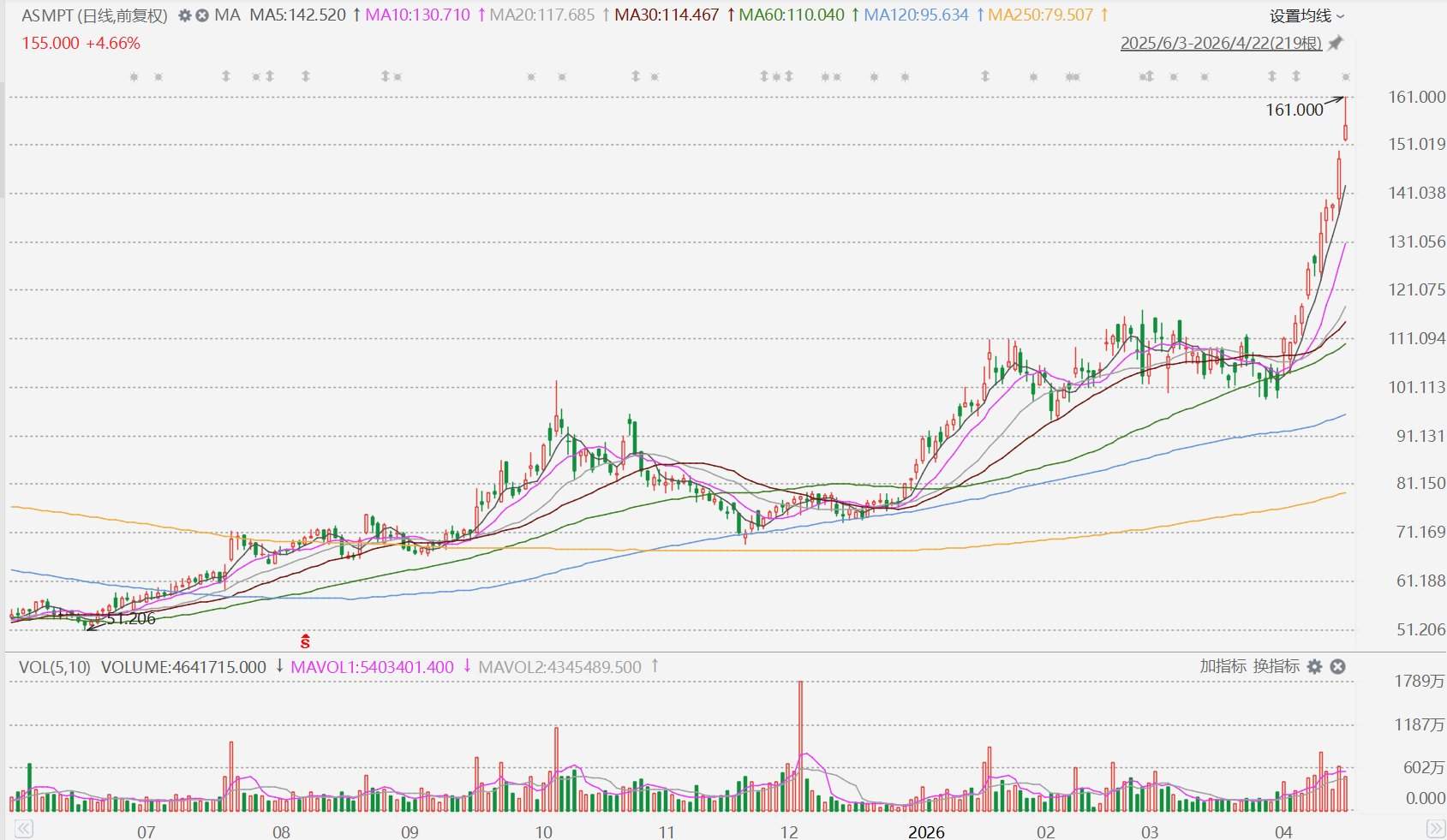
Task: Open chart settings via the gear icon beside ASMPT
Action: (x=184, y=16)
